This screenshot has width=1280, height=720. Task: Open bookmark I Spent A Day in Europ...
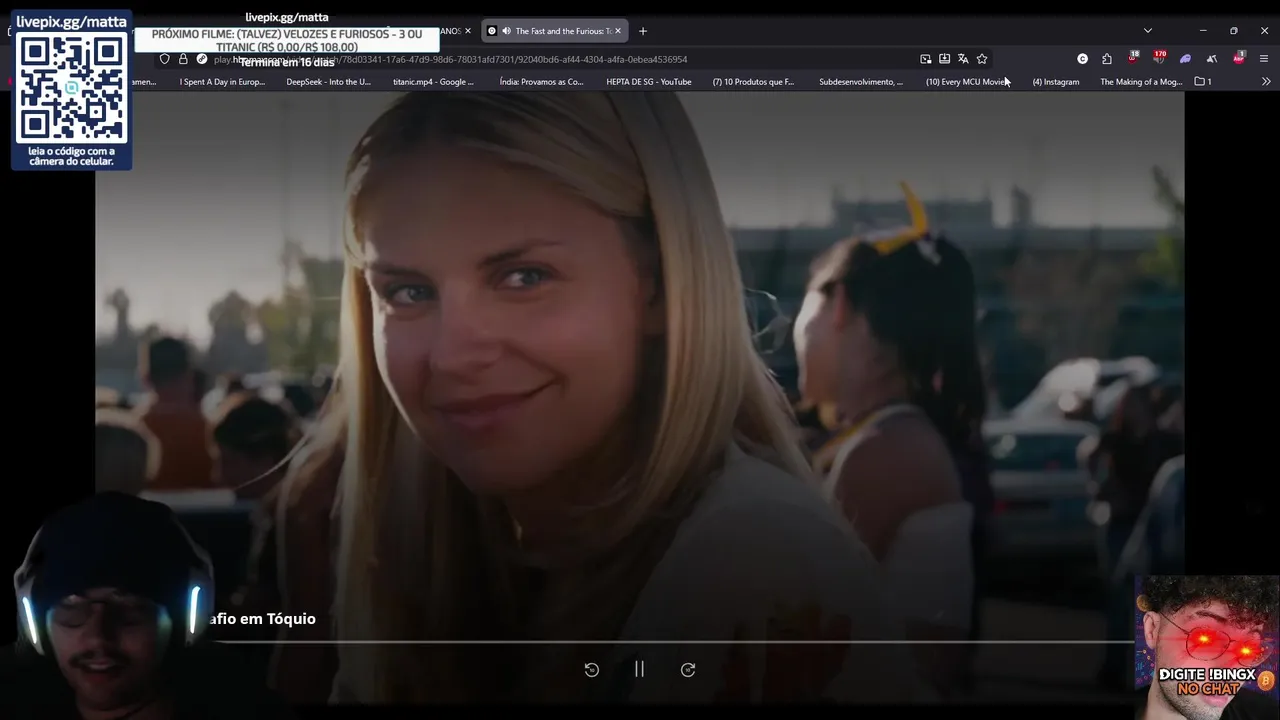point(222,82)
